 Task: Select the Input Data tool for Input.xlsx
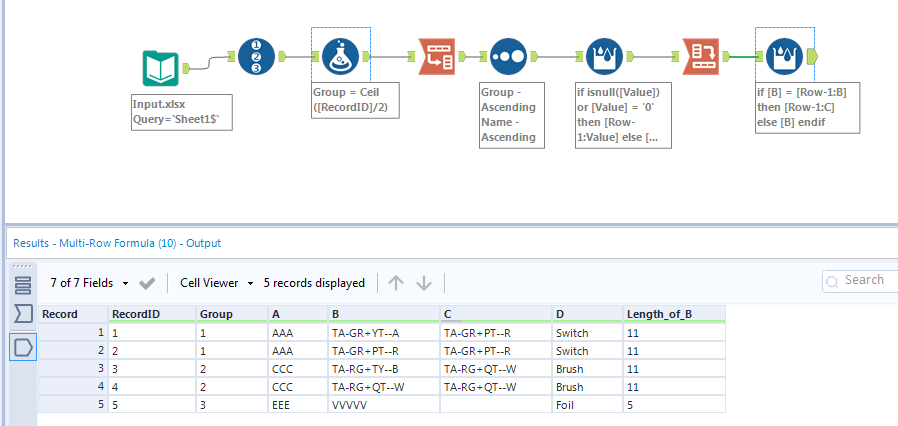160,69
